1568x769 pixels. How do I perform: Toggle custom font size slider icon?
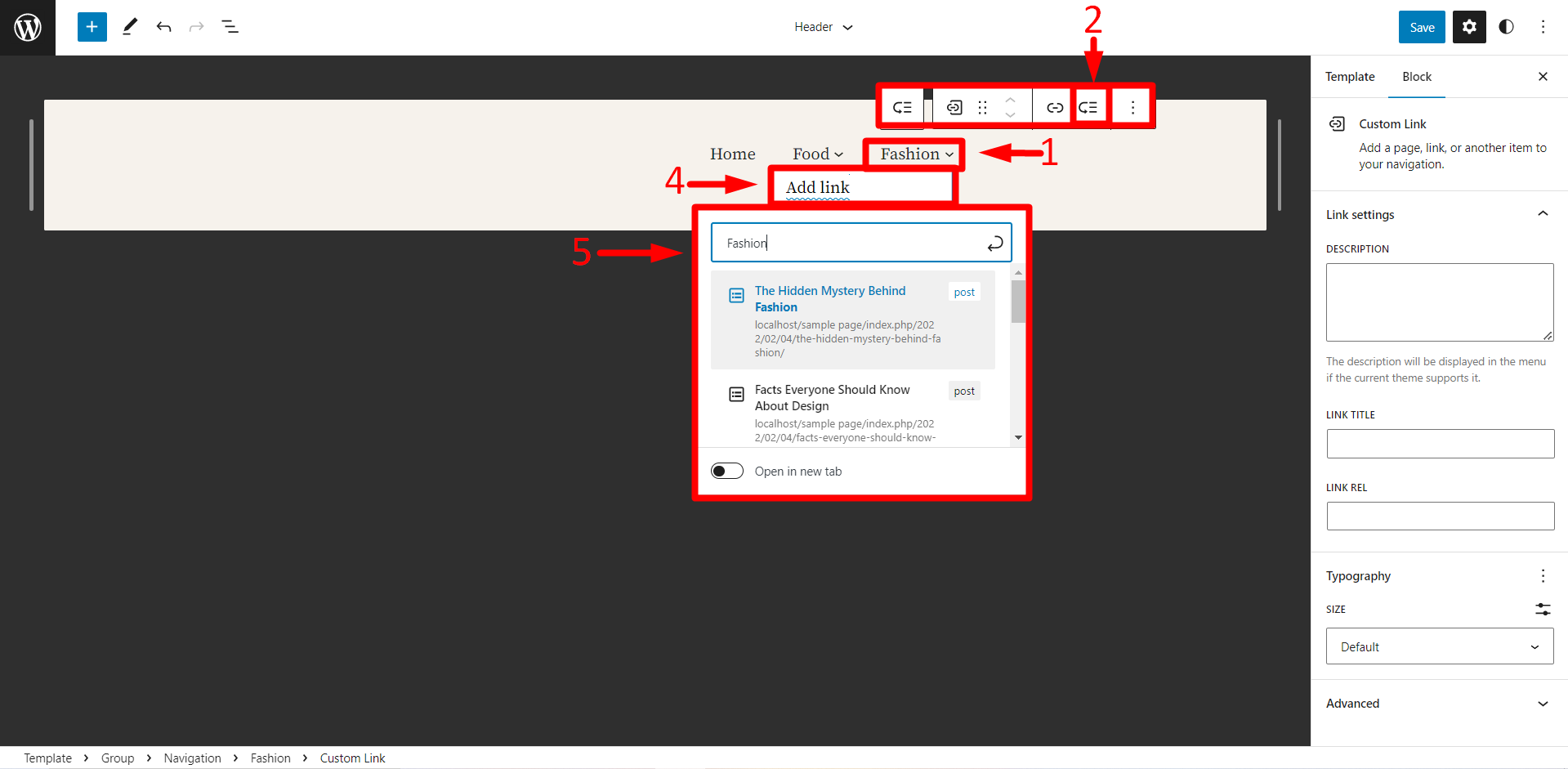(x=1543, y=609)
